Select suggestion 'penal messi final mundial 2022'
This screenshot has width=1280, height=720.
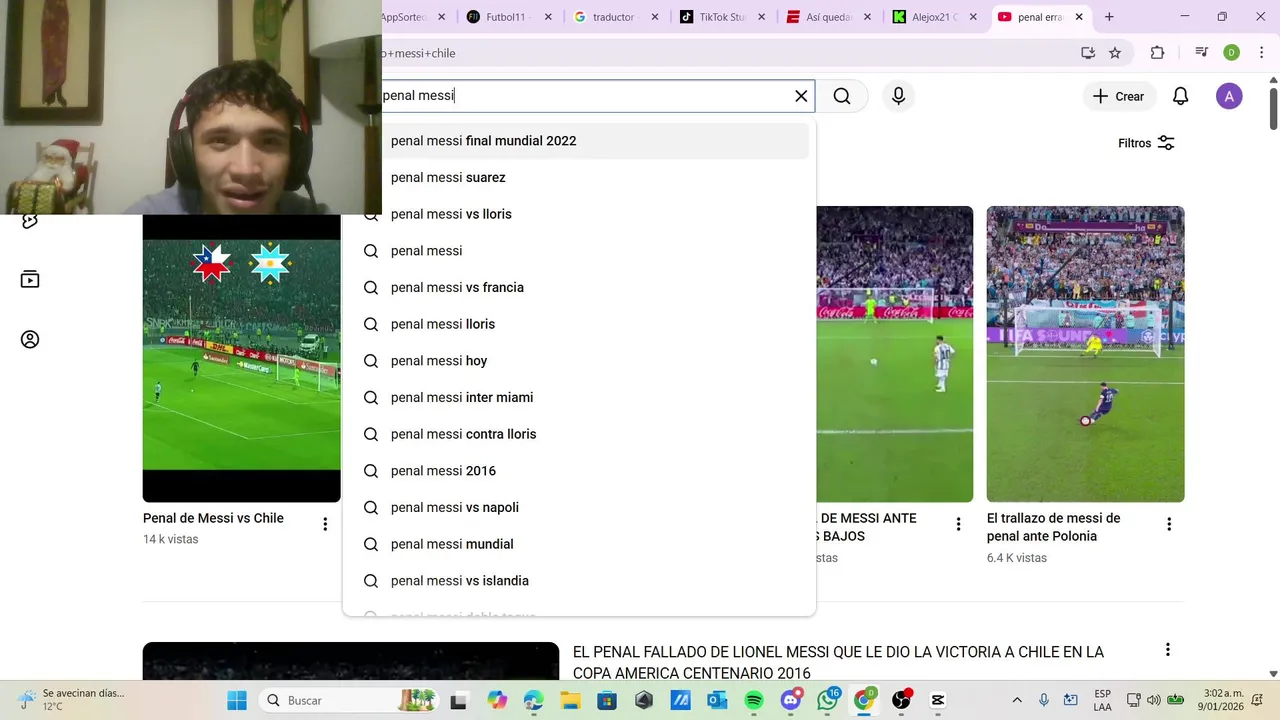(579, 141)
